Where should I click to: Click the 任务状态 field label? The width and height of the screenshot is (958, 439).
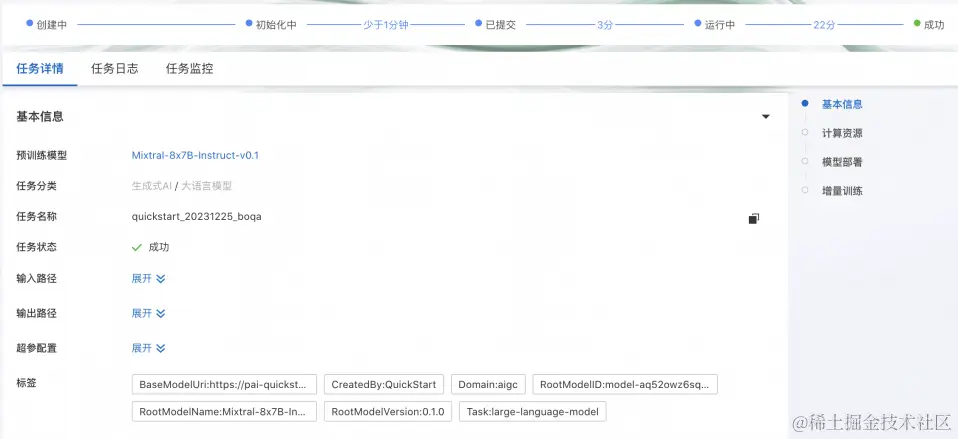click(37, 247)
